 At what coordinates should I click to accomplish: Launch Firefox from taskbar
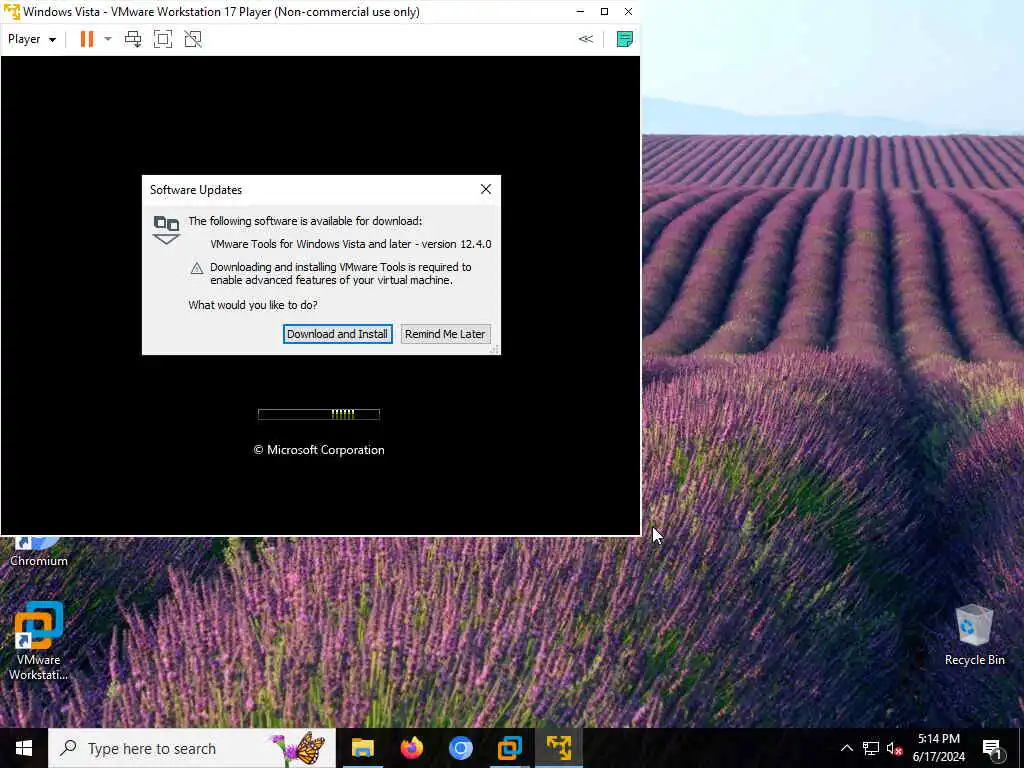click(411, 748)
